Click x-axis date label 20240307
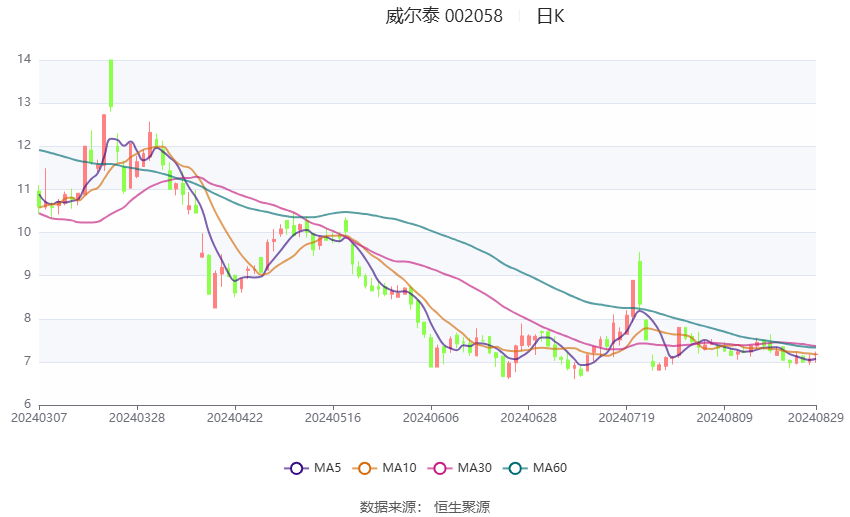Screen dimensions: 850x517 point(39,418)
